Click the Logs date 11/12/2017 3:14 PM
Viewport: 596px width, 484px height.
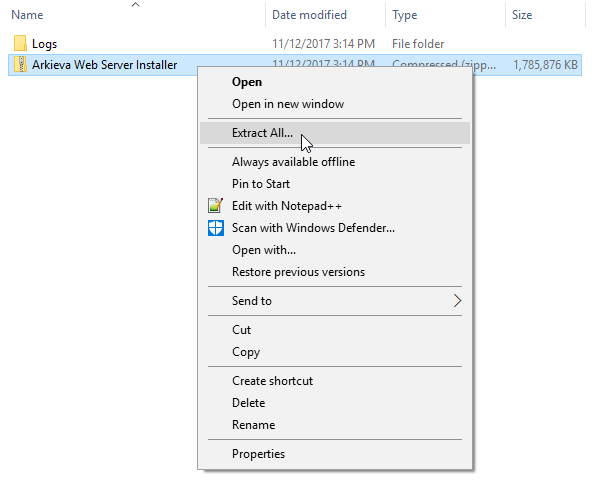[x=323, y=44]
